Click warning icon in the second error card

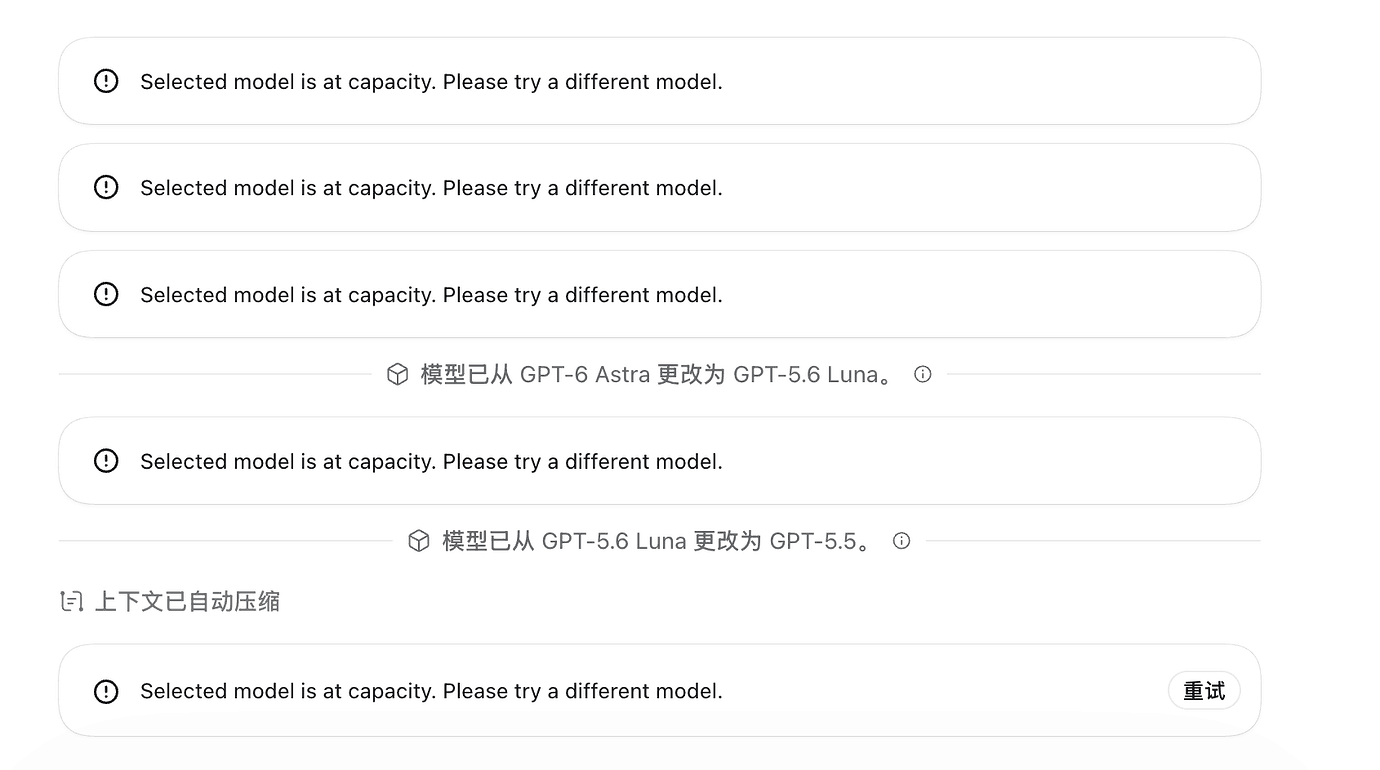coord(106,187)
